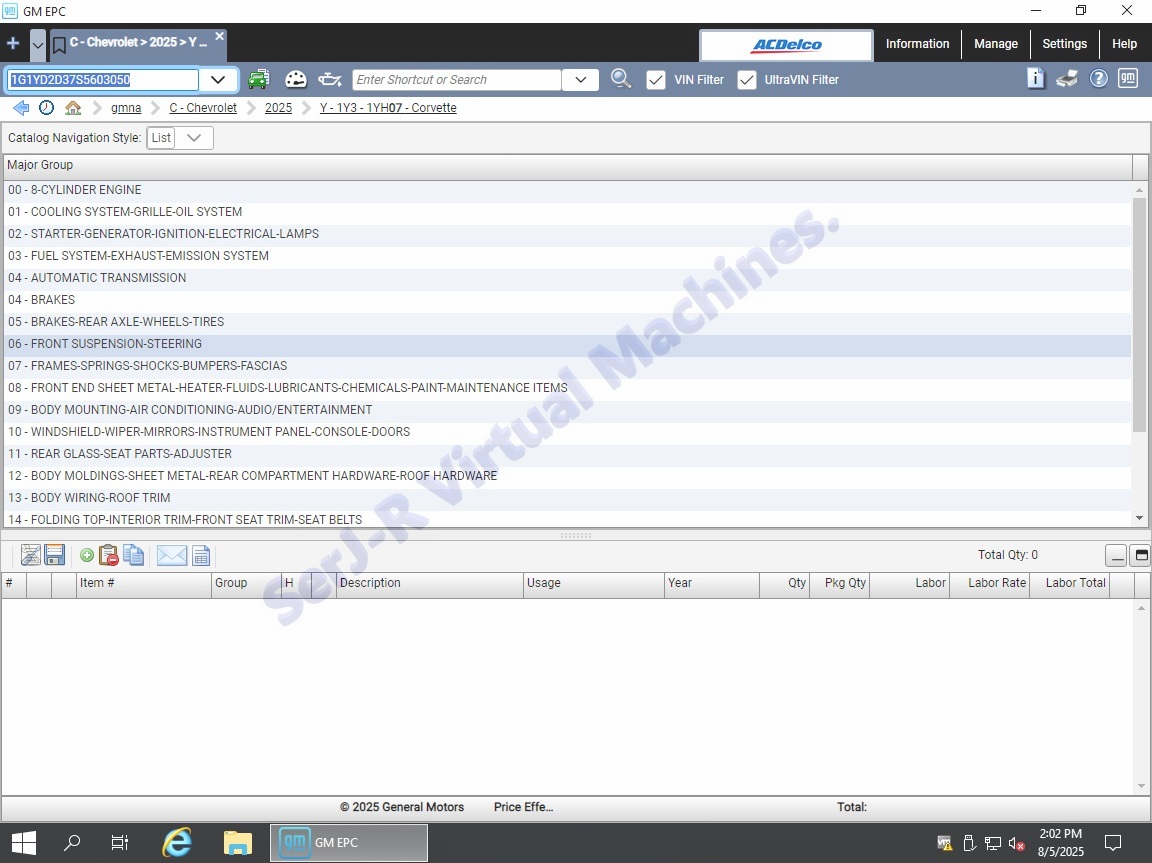Open Windows Start menu

pos(24,842)
